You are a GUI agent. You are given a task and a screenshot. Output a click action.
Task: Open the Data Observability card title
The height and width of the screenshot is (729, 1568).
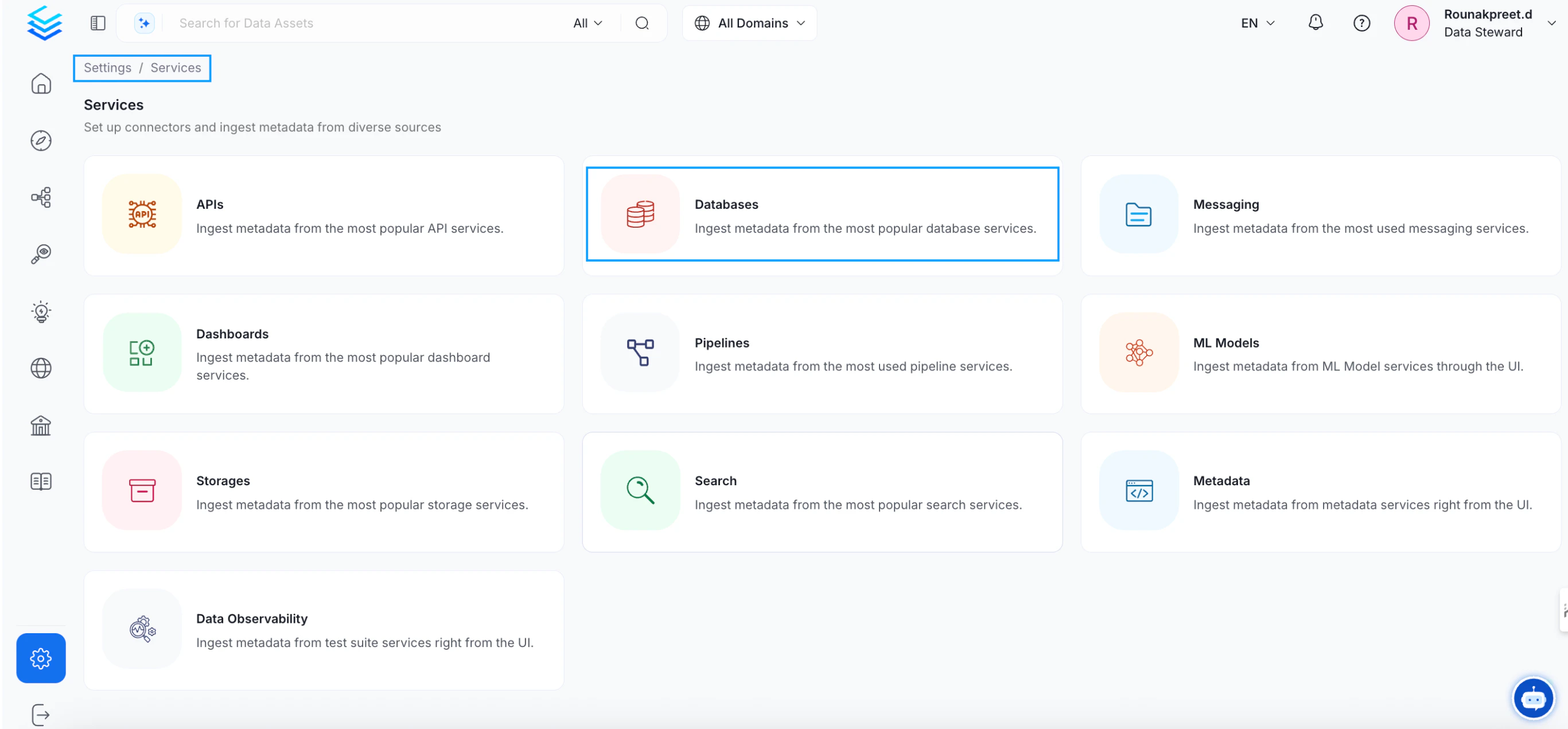click(251, 619)
